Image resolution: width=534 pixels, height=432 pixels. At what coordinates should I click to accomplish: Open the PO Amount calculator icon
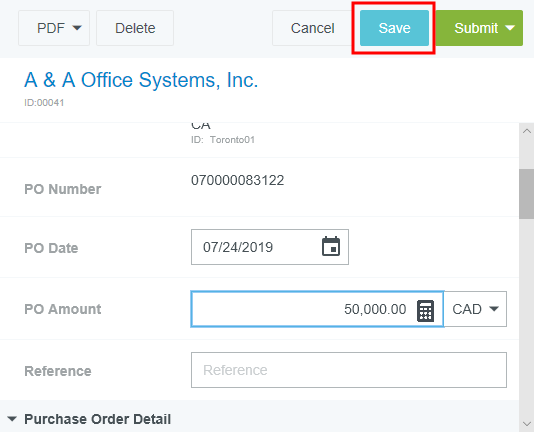[425, 310]
